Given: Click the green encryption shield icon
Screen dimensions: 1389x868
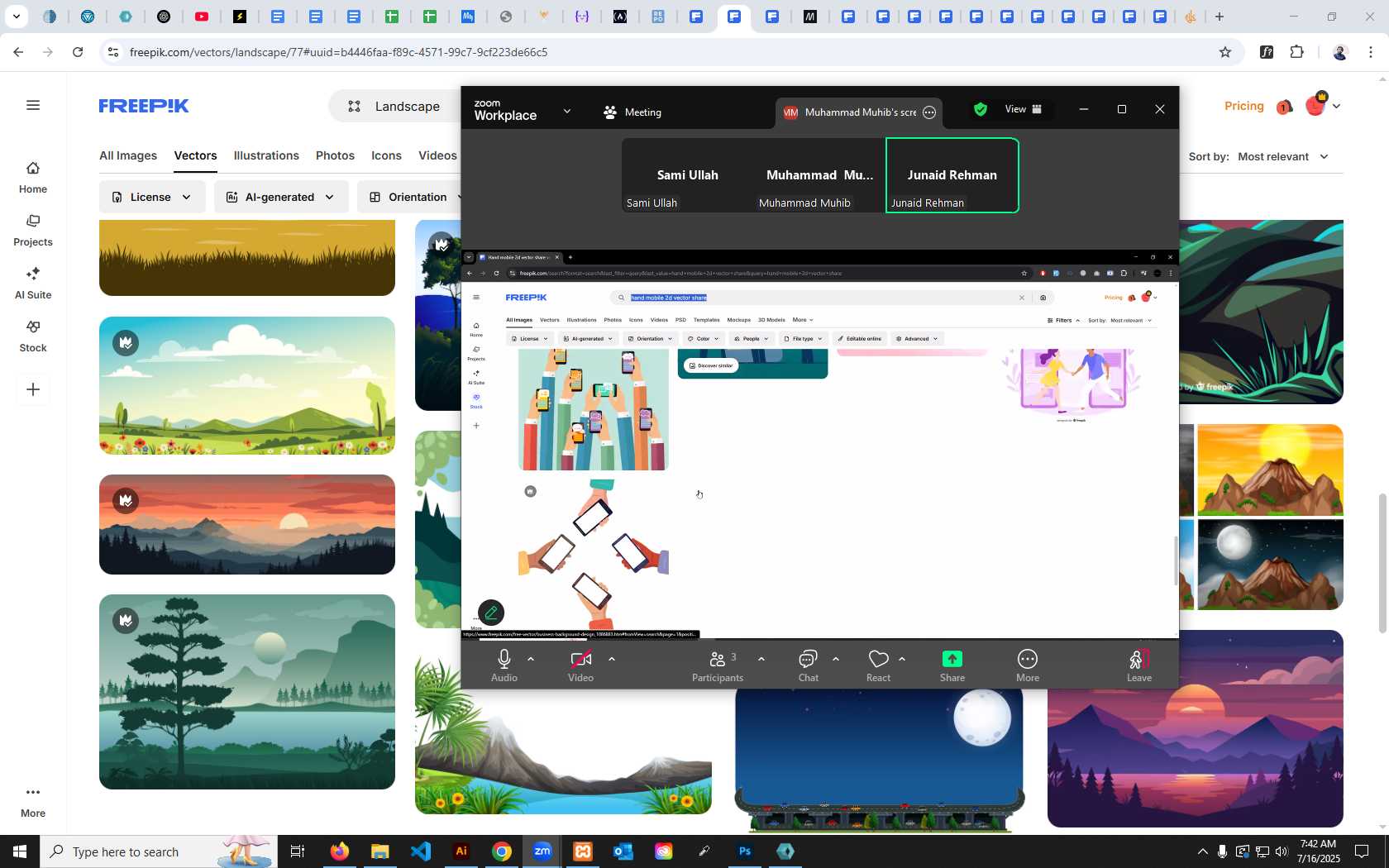Looking at the screenshot, I should click(x=981, y=109).
